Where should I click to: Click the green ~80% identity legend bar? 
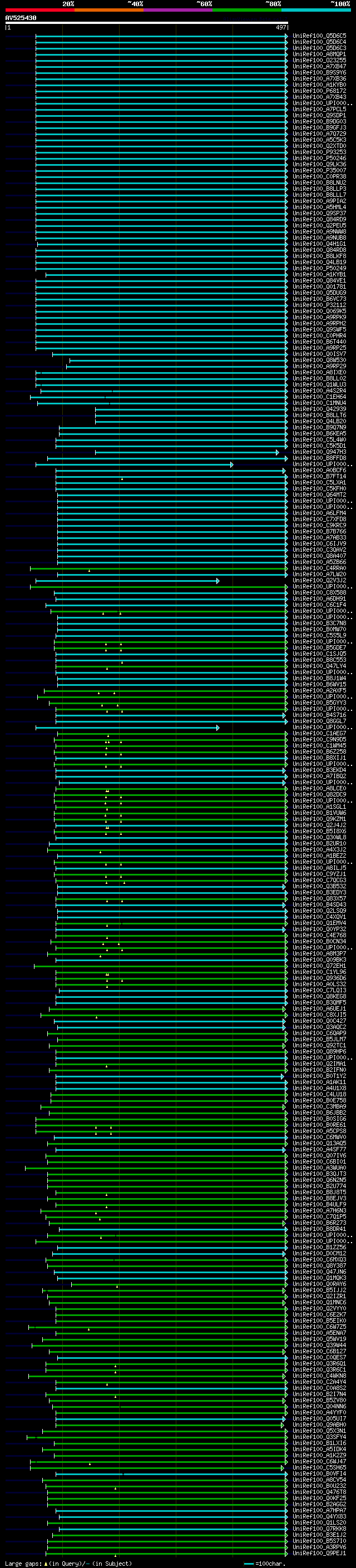247,10
